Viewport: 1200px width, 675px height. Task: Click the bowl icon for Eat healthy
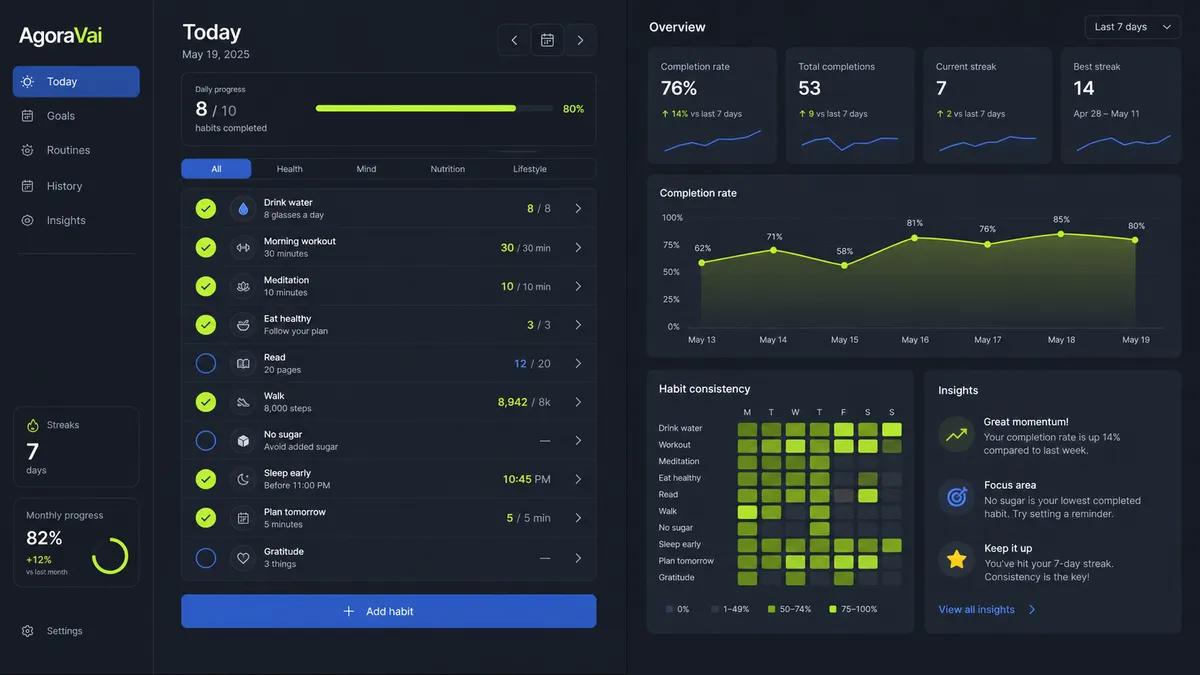tap(243, 325)
